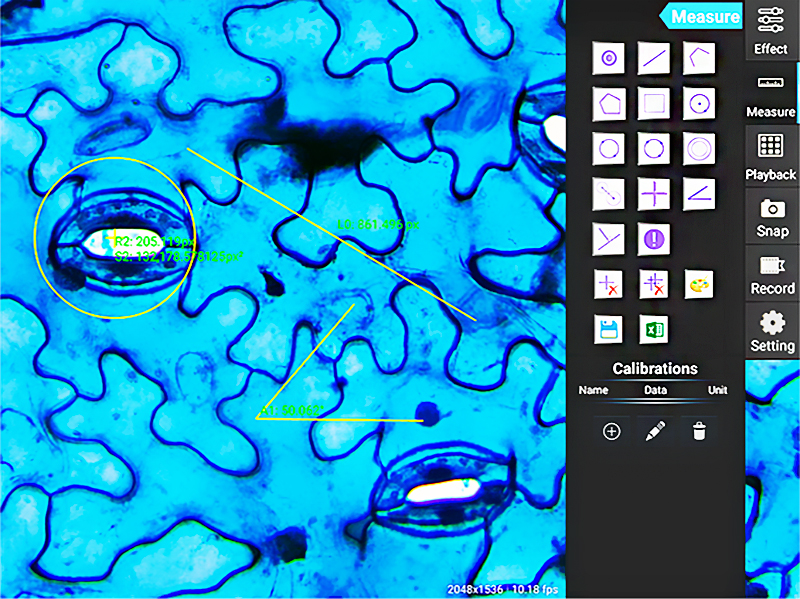Open the color palette for measurement lines
This screenshot has height=599, width=800.
click(699, 285)
